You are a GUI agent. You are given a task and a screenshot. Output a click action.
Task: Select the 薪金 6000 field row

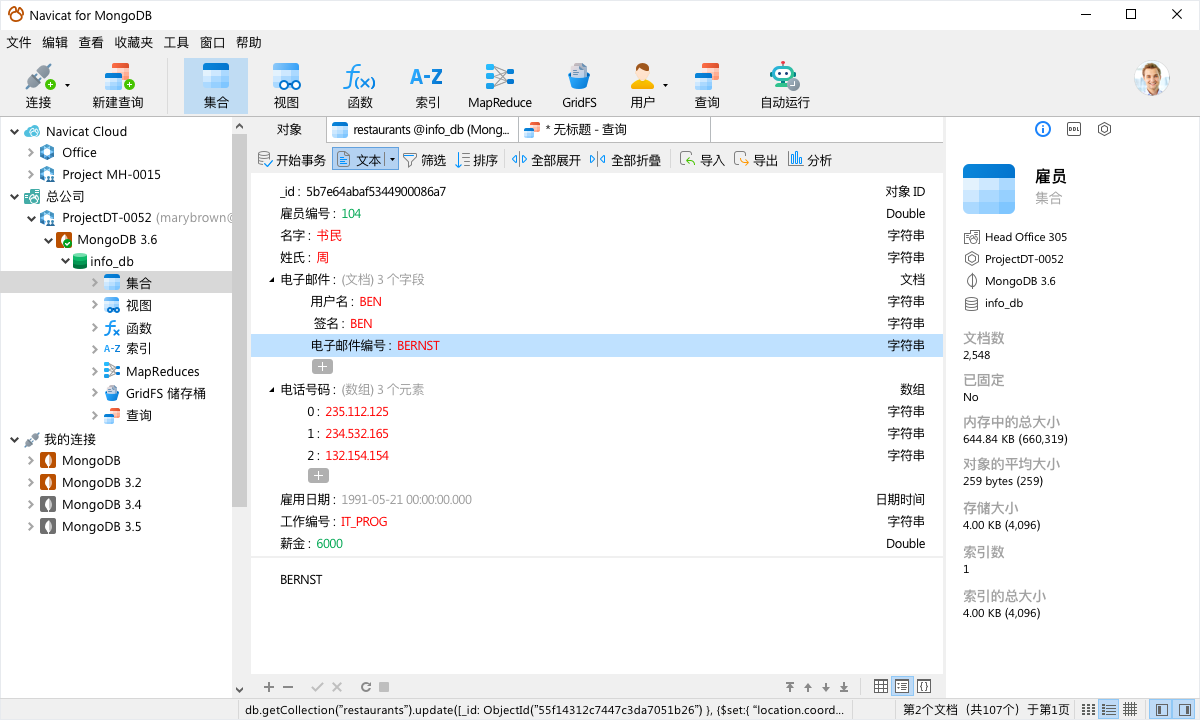[597, 544]
